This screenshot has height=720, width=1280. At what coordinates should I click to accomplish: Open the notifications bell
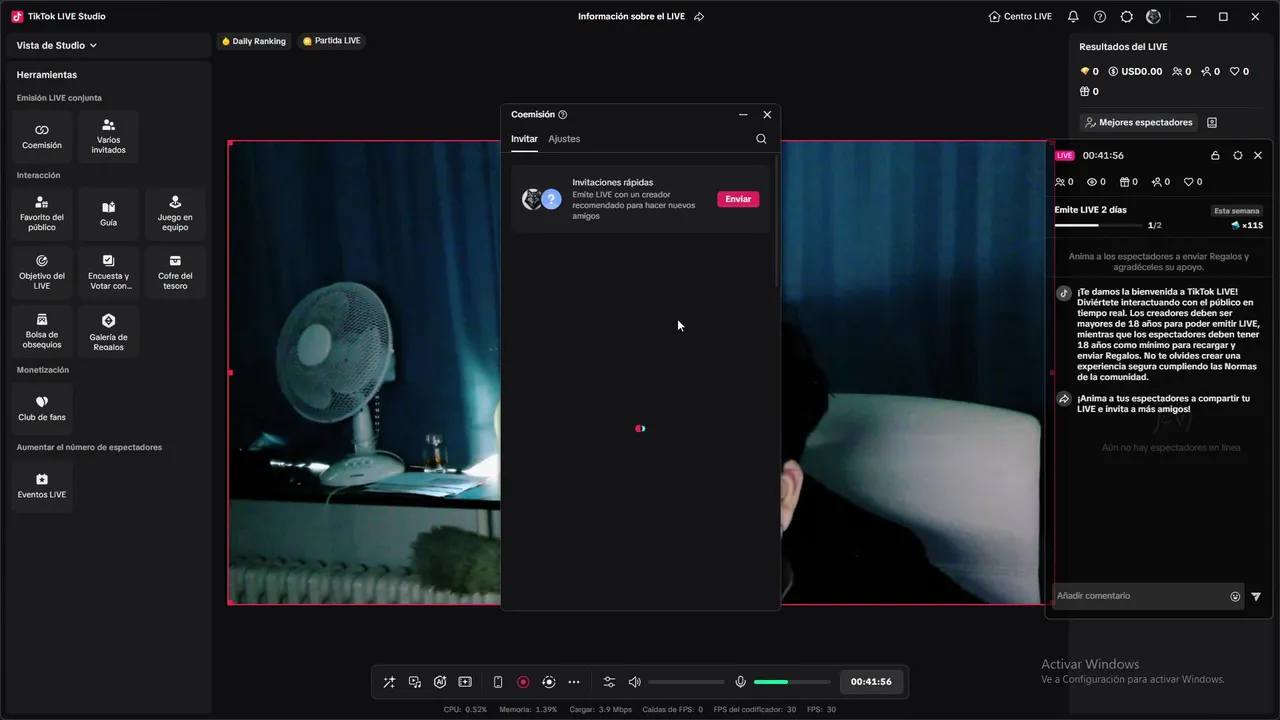[x=1073, y=16]
